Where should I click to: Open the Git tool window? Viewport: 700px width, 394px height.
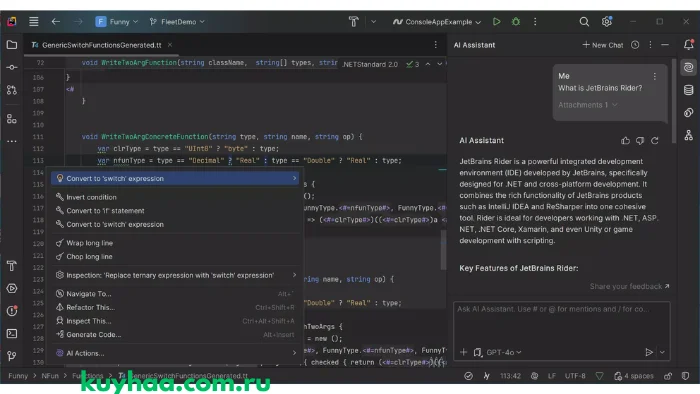pos(12,356)
